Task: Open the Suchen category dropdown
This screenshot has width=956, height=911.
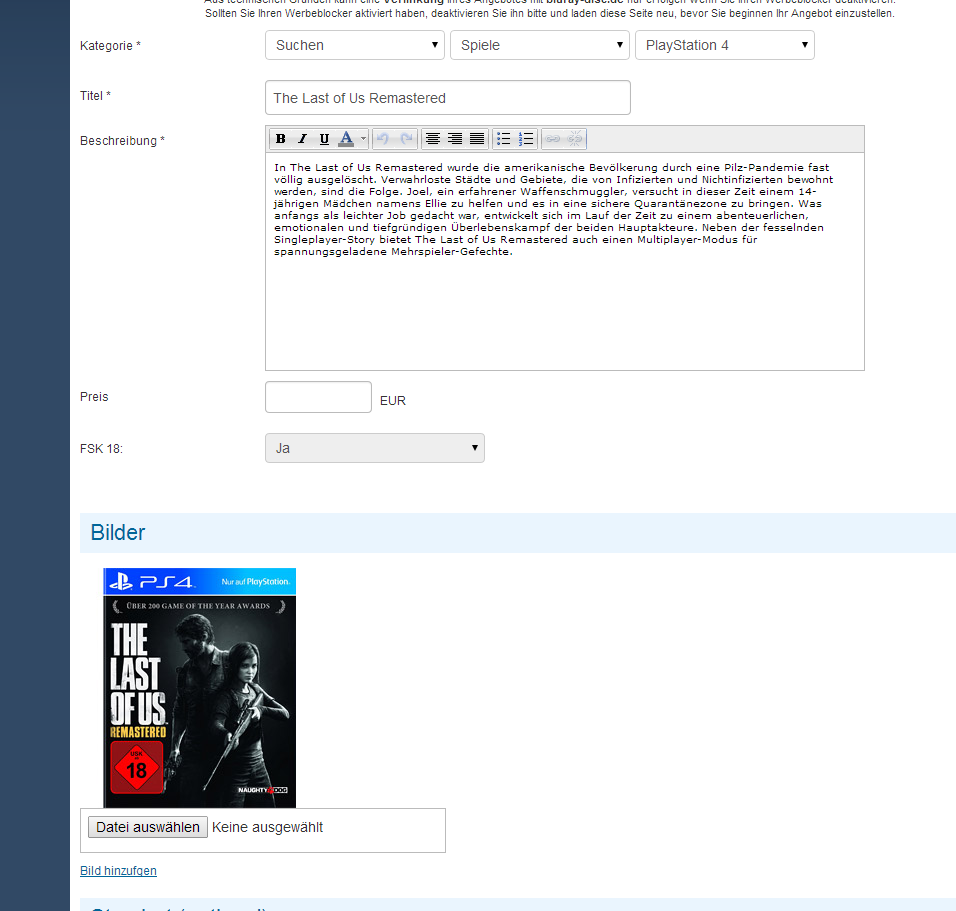Action: (x=355, y=45)
